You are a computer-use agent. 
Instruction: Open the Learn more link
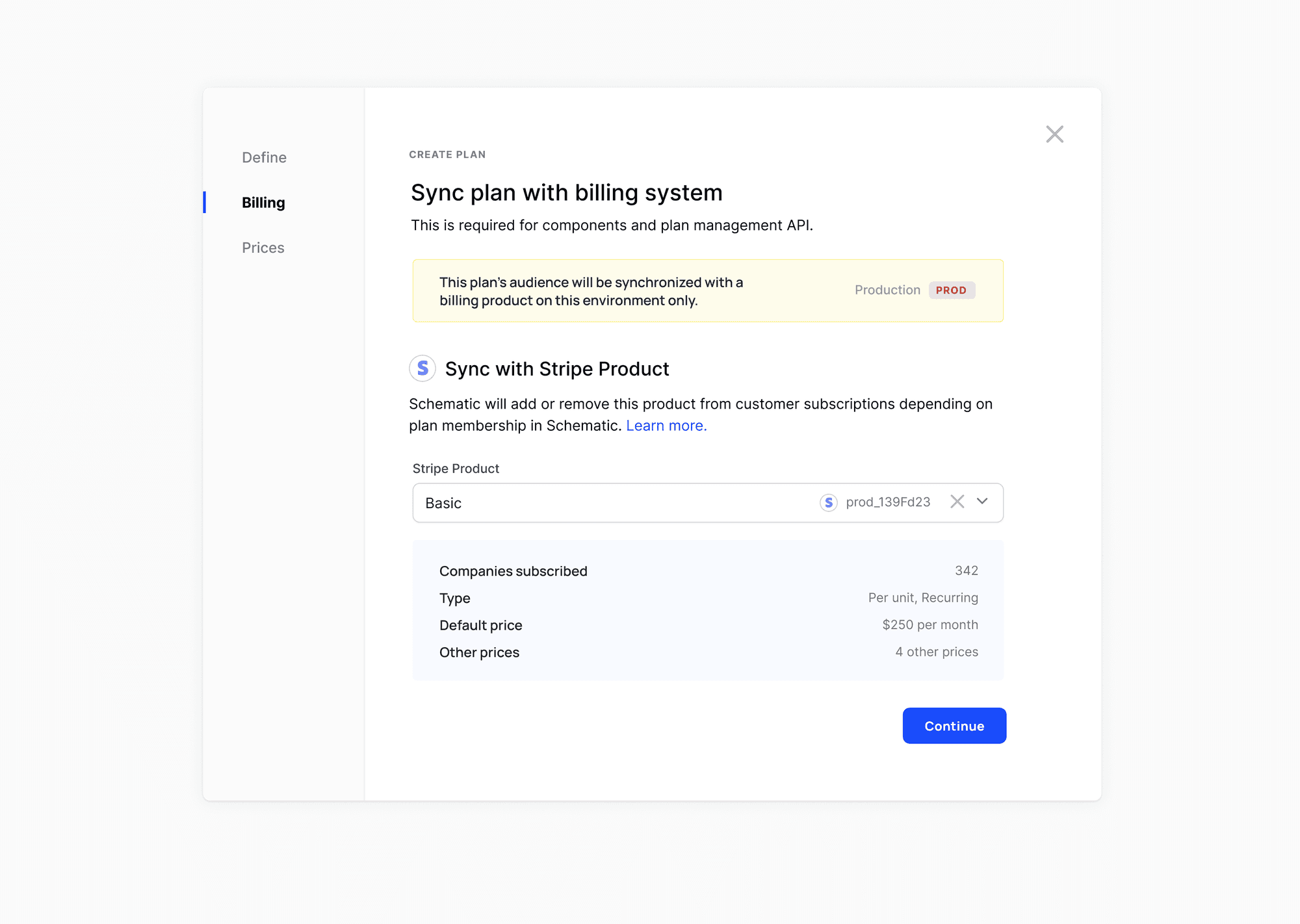[666, 426]
